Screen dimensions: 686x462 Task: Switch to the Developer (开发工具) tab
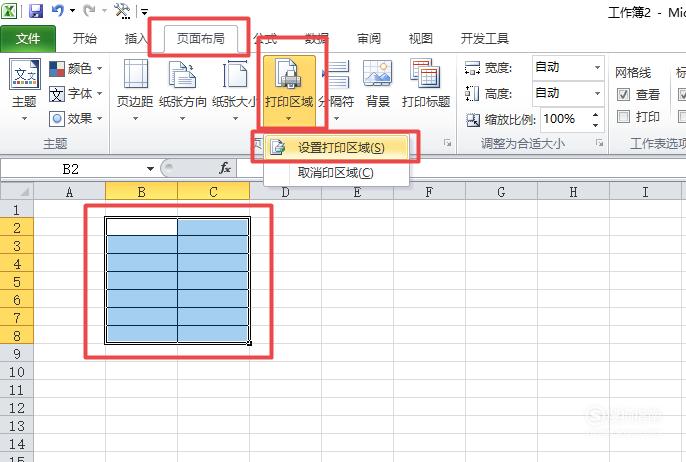[x=484, y=38]
